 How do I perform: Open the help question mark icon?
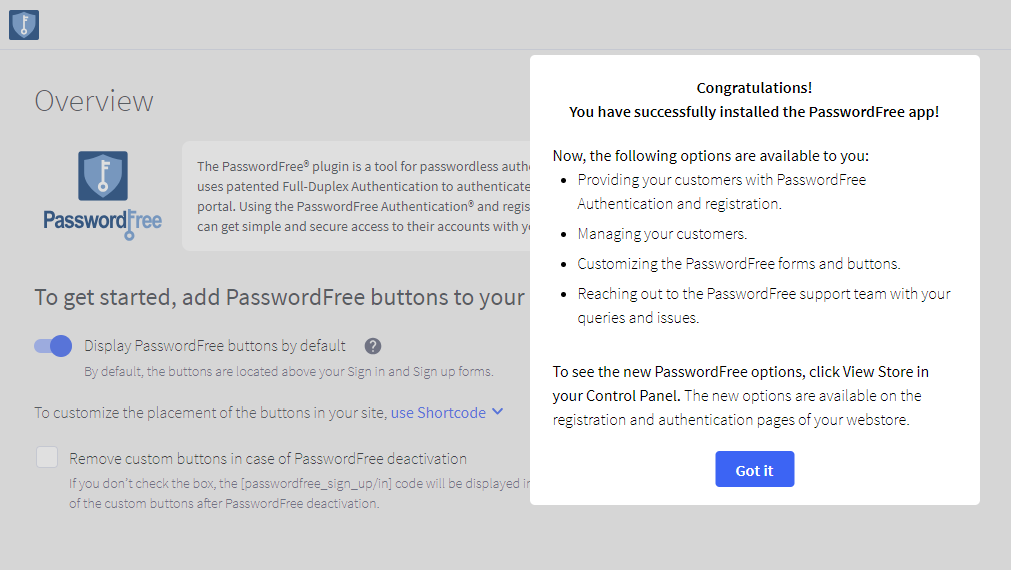coord(373,346)
